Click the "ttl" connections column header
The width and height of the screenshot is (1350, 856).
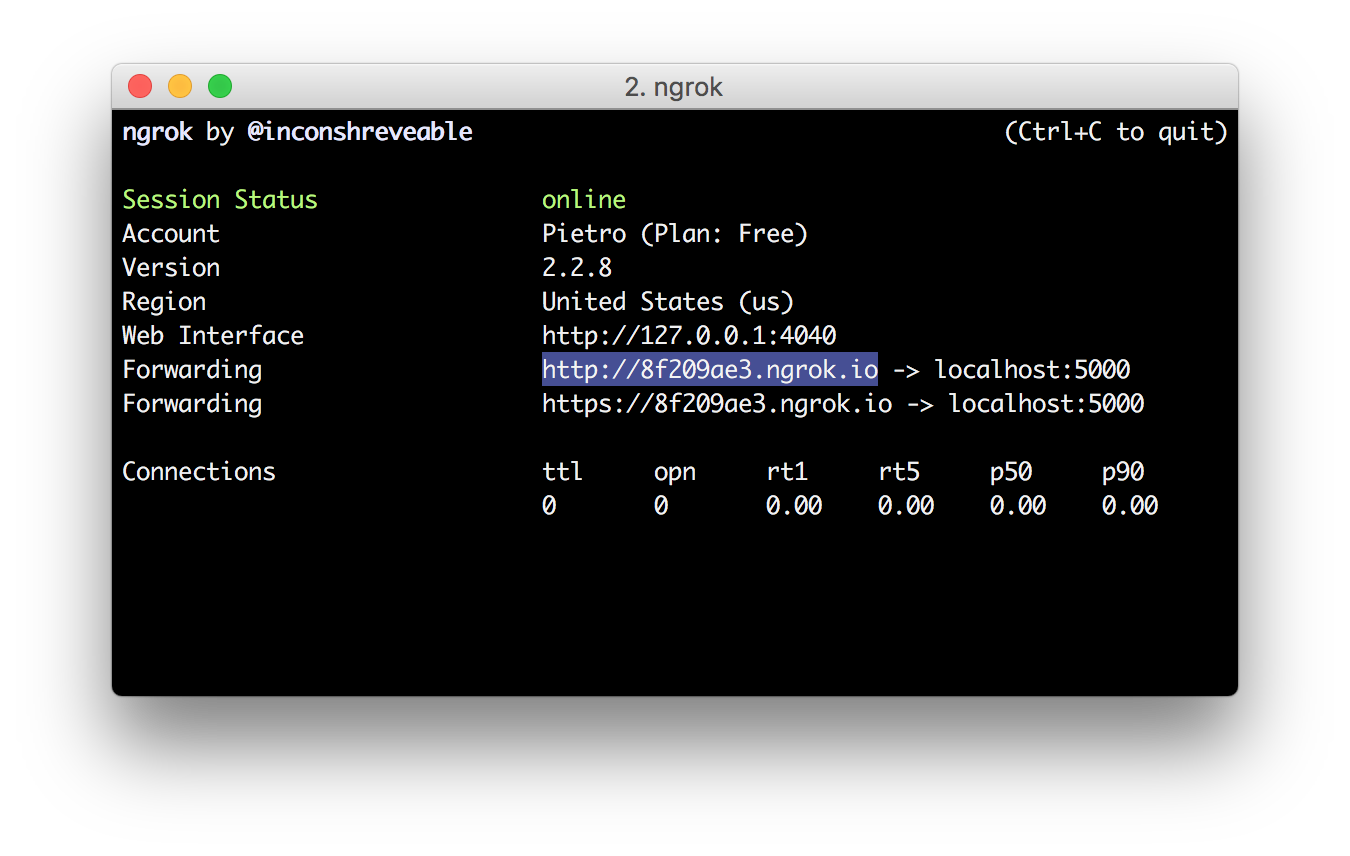[562, 472]
